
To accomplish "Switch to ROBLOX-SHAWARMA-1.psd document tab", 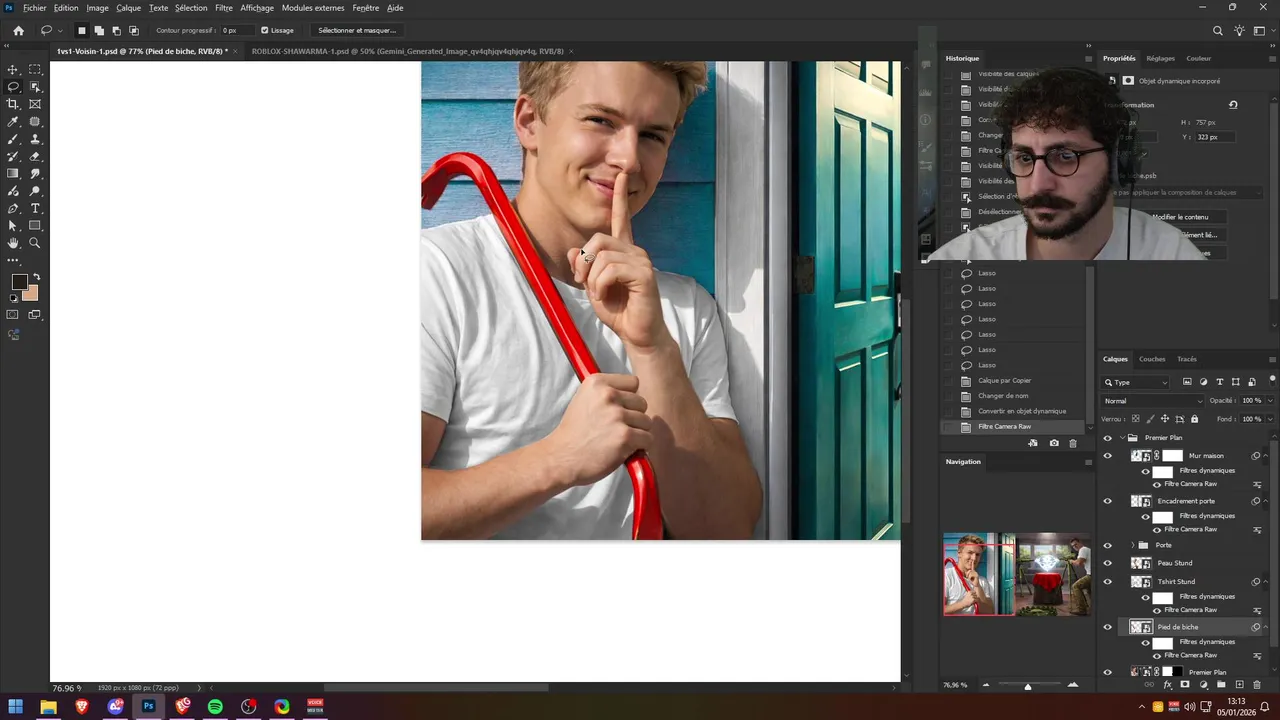I will coord(407,51).
